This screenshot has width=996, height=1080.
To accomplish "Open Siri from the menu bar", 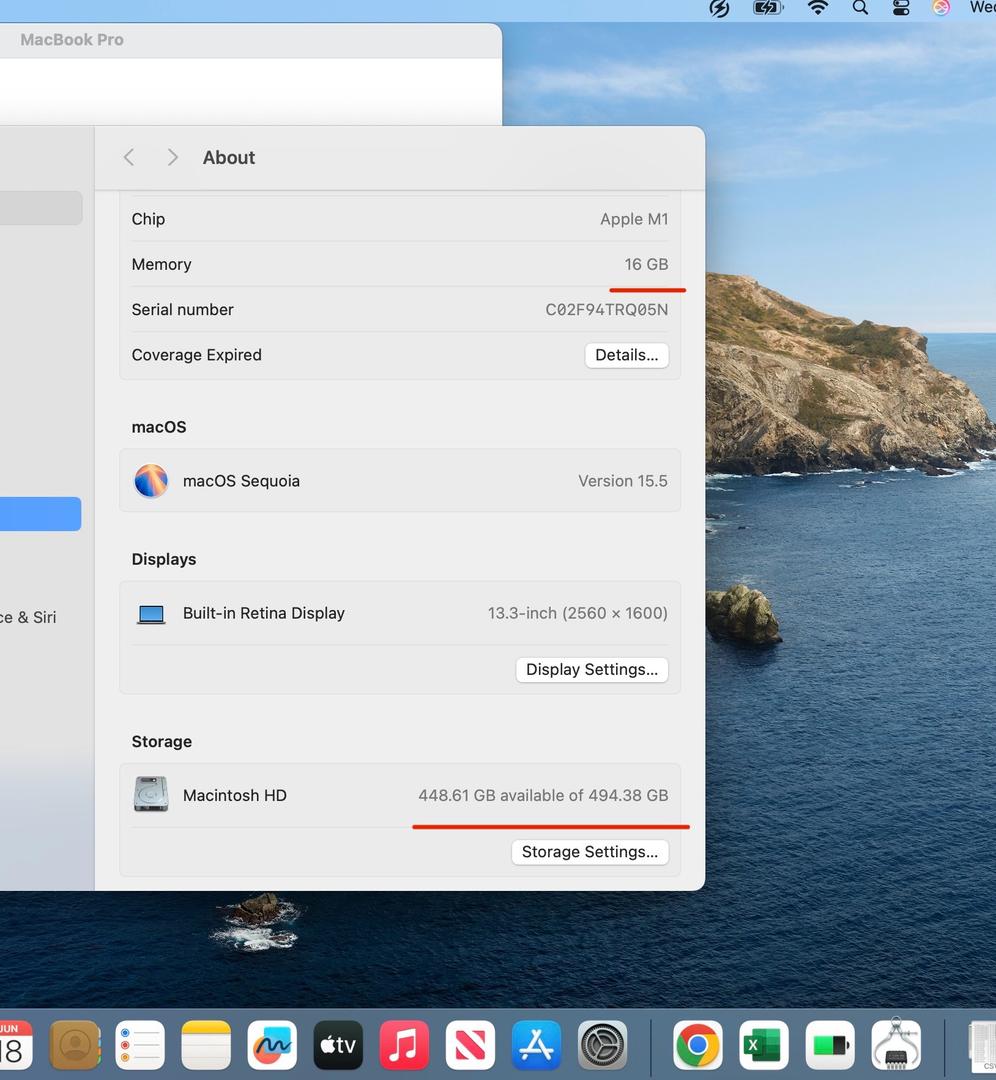I will tap(941, 9).
